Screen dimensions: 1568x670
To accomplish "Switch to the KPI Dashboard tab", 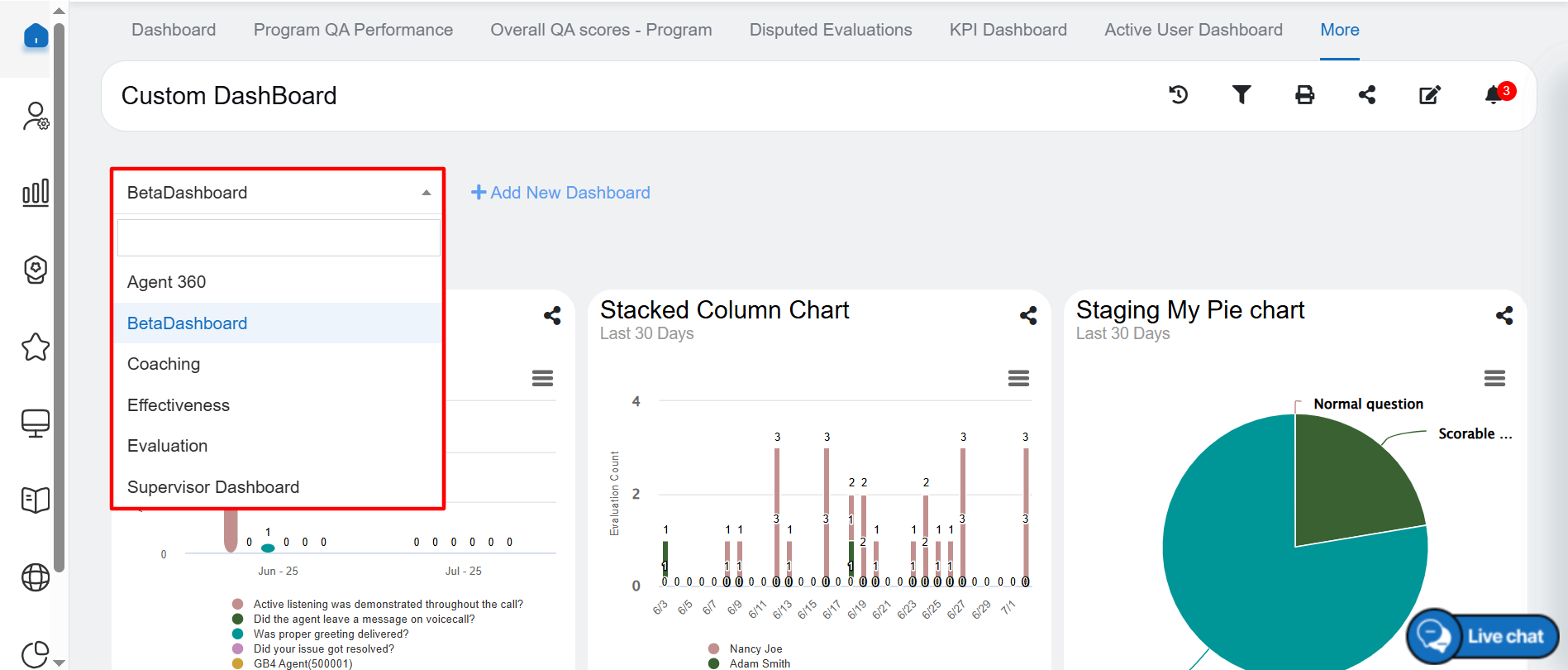I will click(x=1008, y=30).
